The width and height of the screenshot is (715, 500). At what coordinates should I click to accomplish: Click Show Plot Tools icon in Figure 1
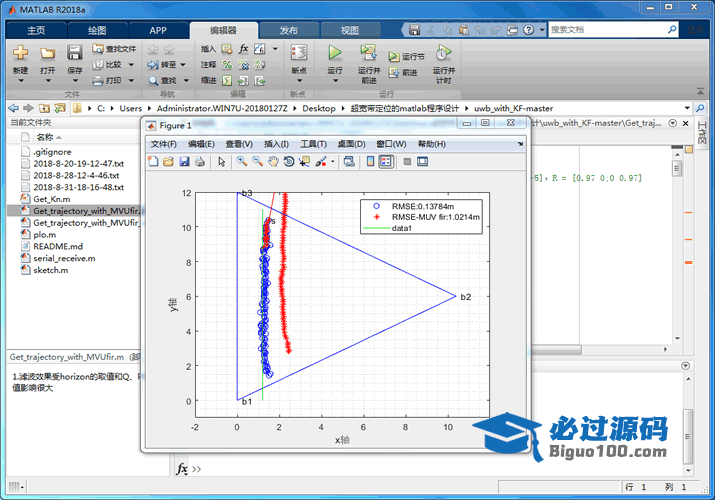pos(422,161)
